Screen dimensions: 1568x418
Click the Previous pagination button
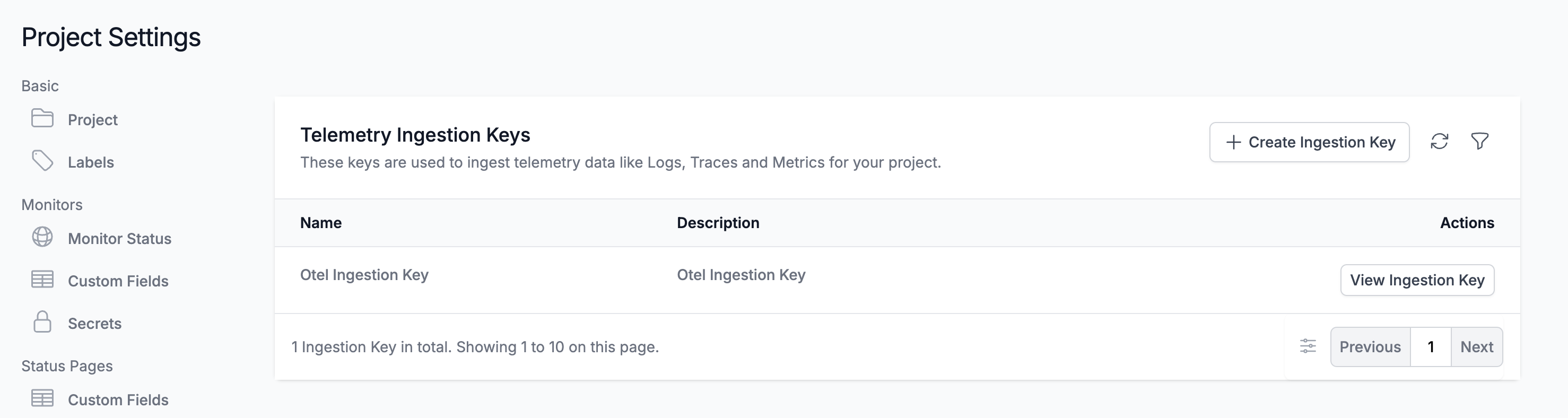pos(1370,346)
